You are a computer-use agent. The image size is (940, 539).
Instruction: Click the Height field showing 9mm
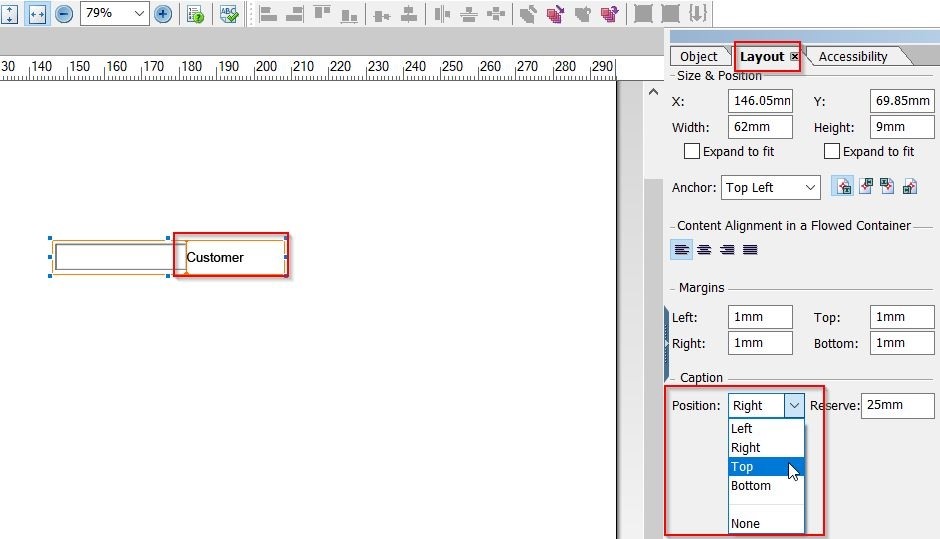(902, 127)
